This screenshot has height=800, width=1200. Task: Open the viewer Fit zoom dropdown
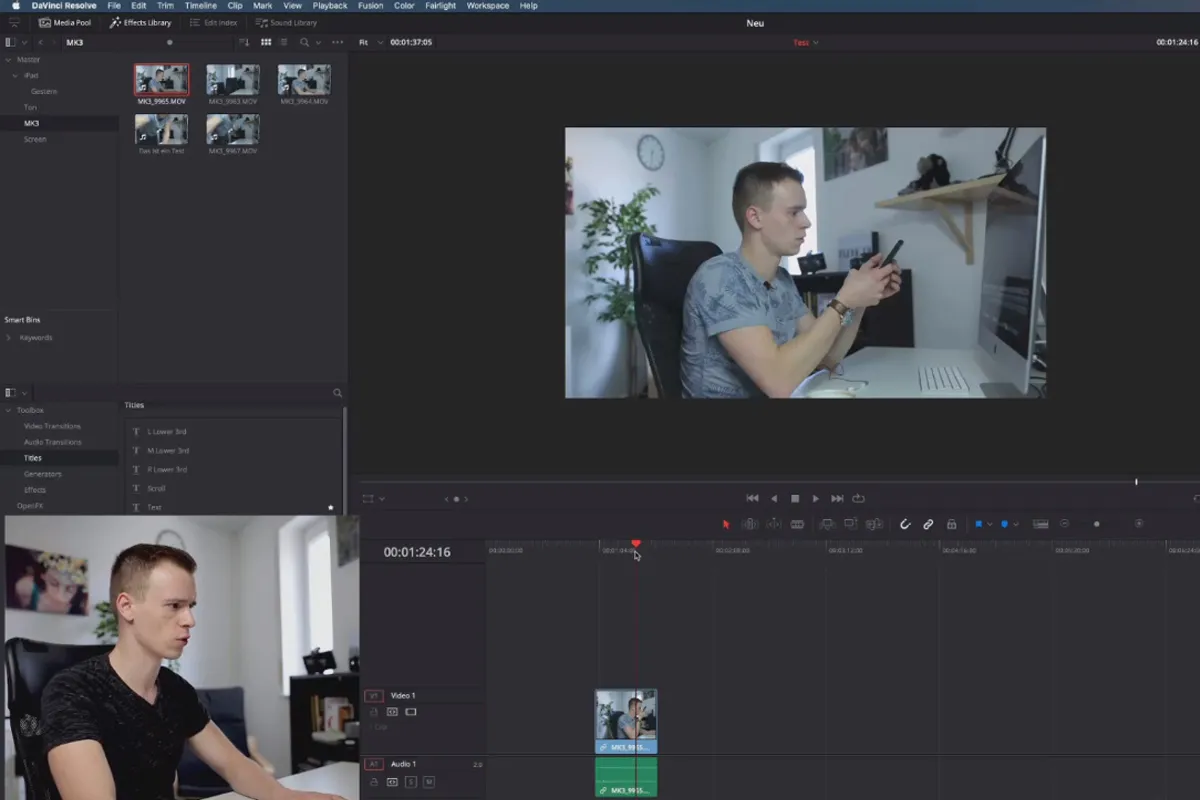[x=369, y=42]
